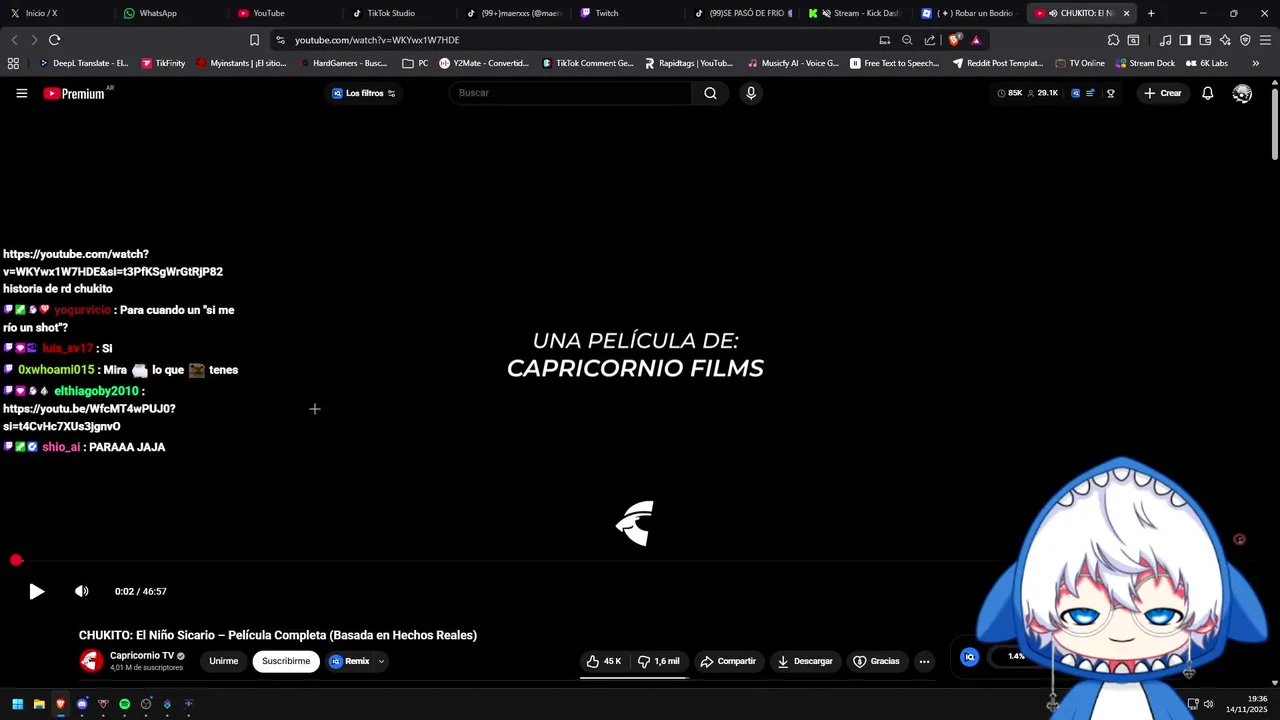Image resolution: width=1280 pixels, height=720 pixels.
Task: Click the Unirme button
Action: (x=224, y=661)
